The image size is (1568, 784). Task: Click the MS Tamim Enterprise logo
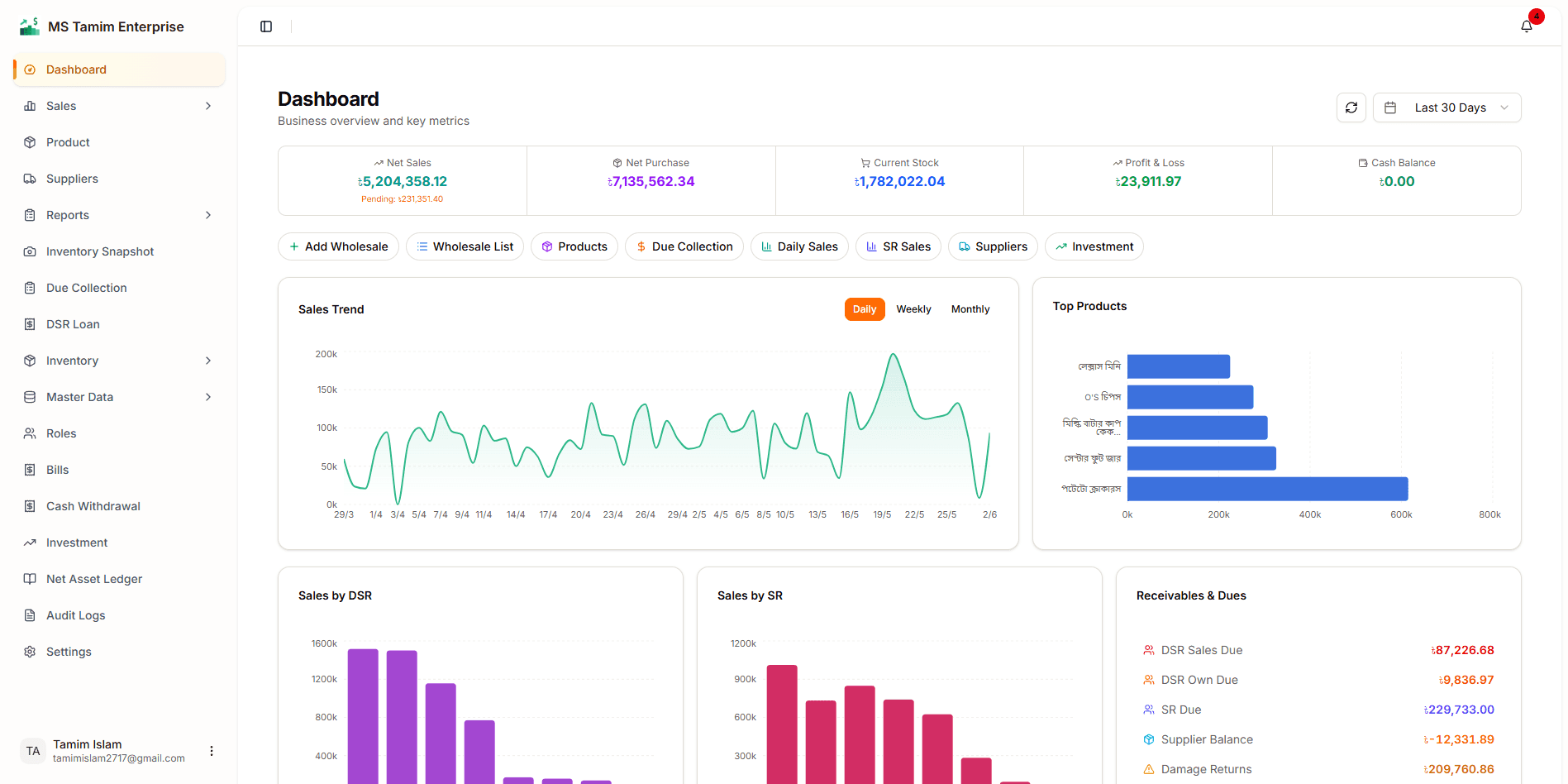click(x=30, y=26)
